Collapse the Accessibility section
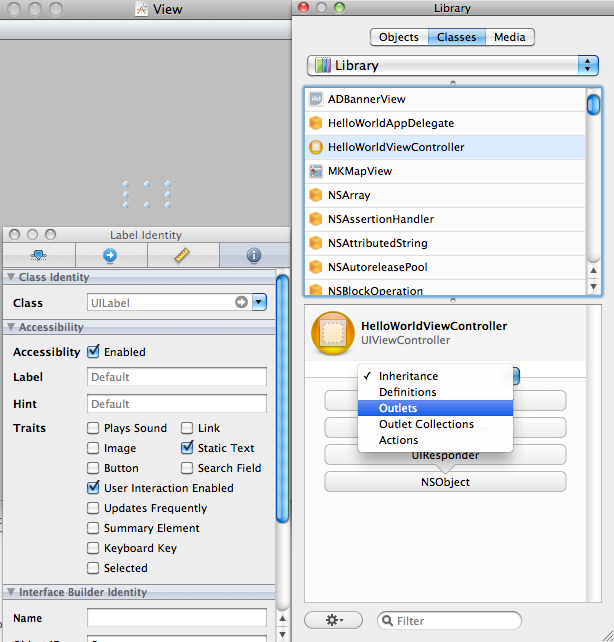The width and height of the screenshot is (614, 642). click(x=11, y=327)
